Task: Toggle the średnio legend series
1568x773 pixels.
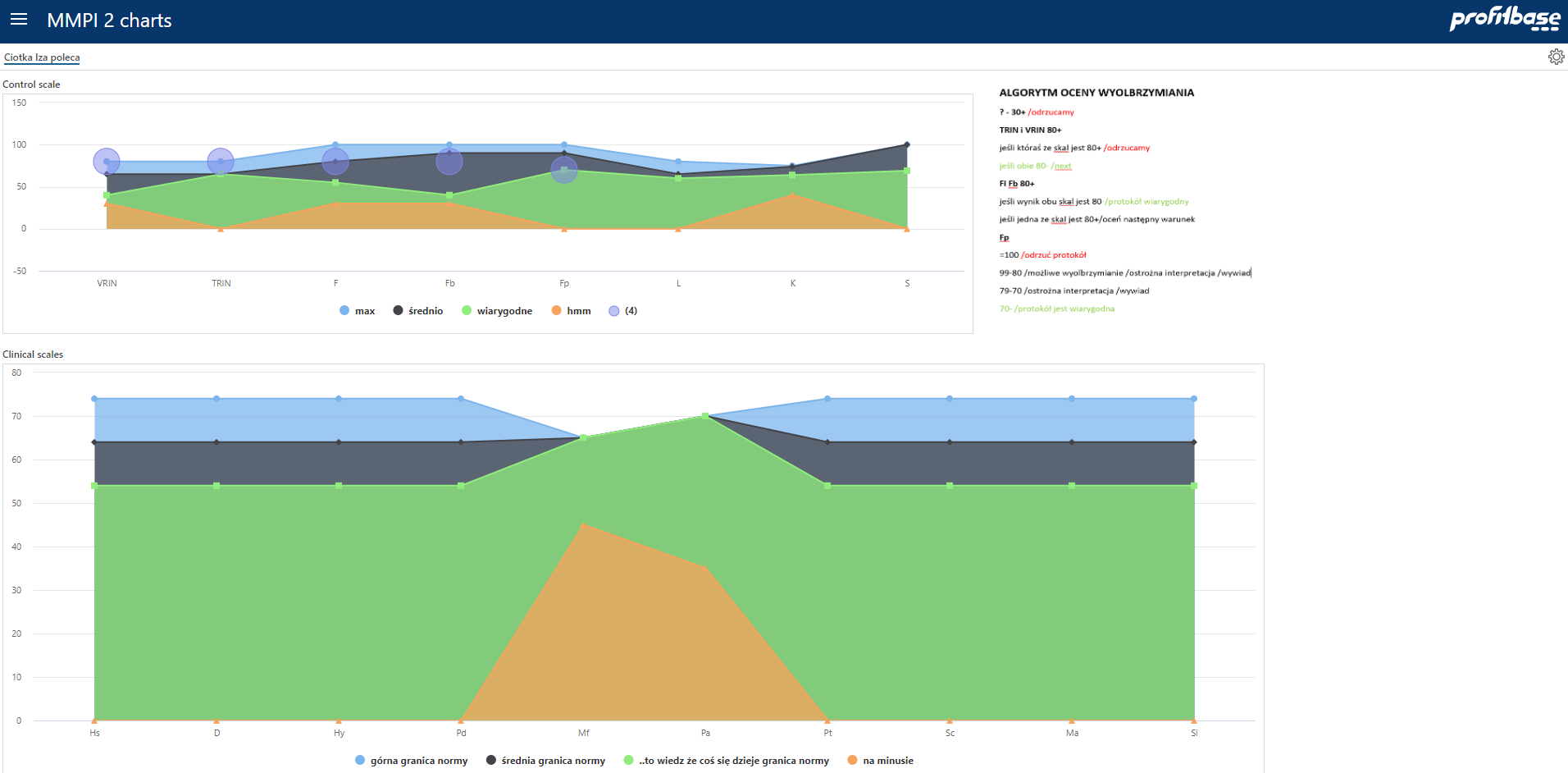Action: (x=417, y=311)
